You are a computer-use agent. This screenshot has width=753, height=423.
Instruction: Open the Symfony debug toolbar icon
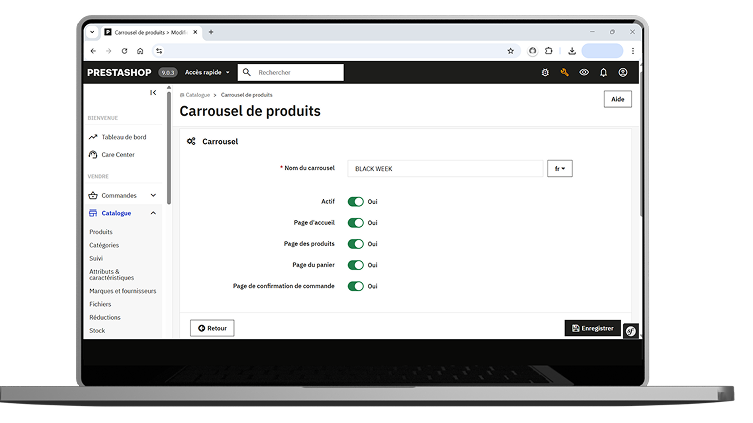(x=631, y=331)
